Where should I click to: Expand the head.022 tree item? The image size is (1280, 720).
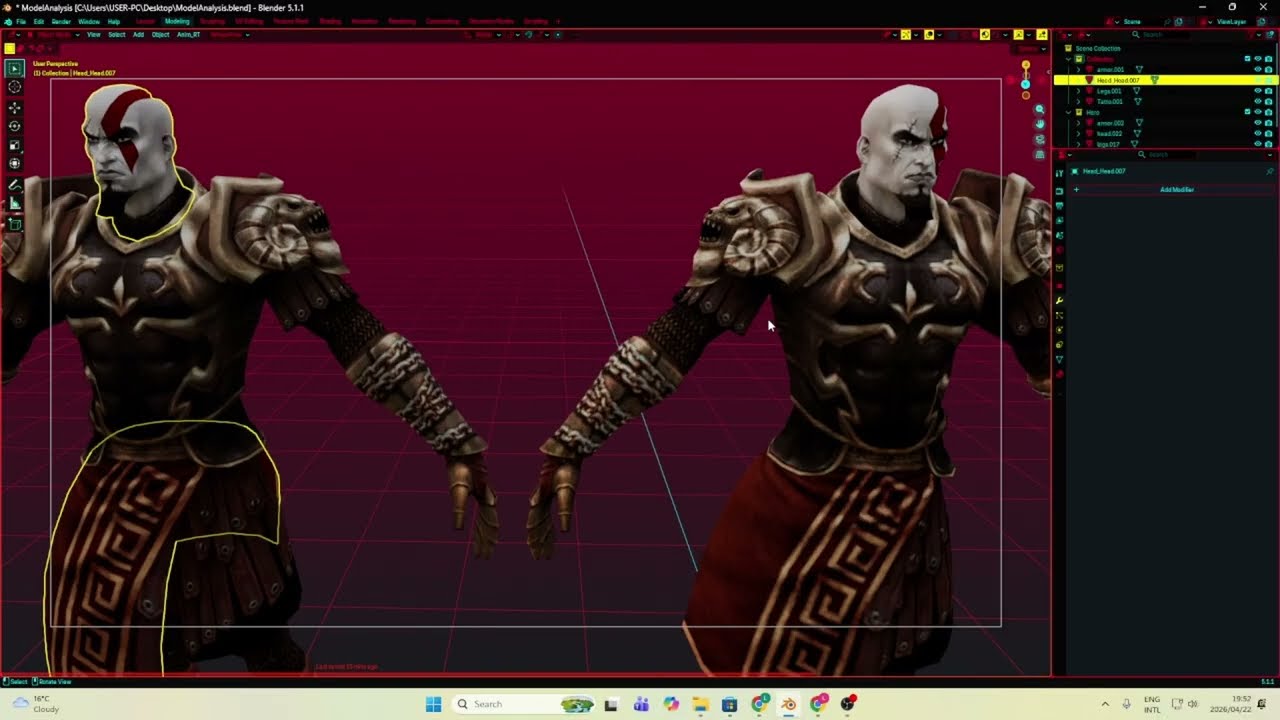pyautogui.click(x=1078, y=133)
